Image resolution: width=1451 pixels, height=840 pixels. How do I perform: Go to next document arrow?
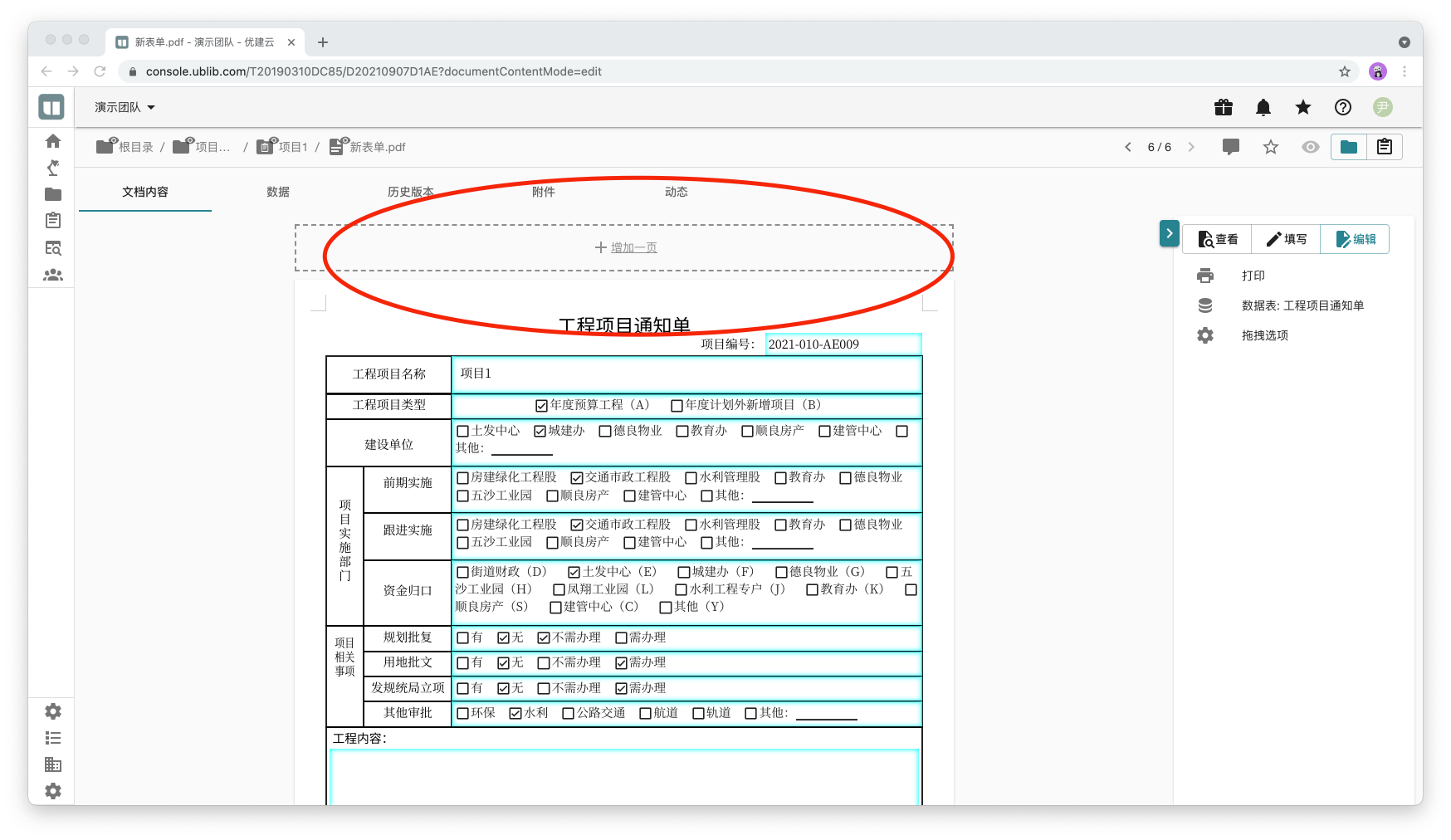click(x=1191, y=147)
